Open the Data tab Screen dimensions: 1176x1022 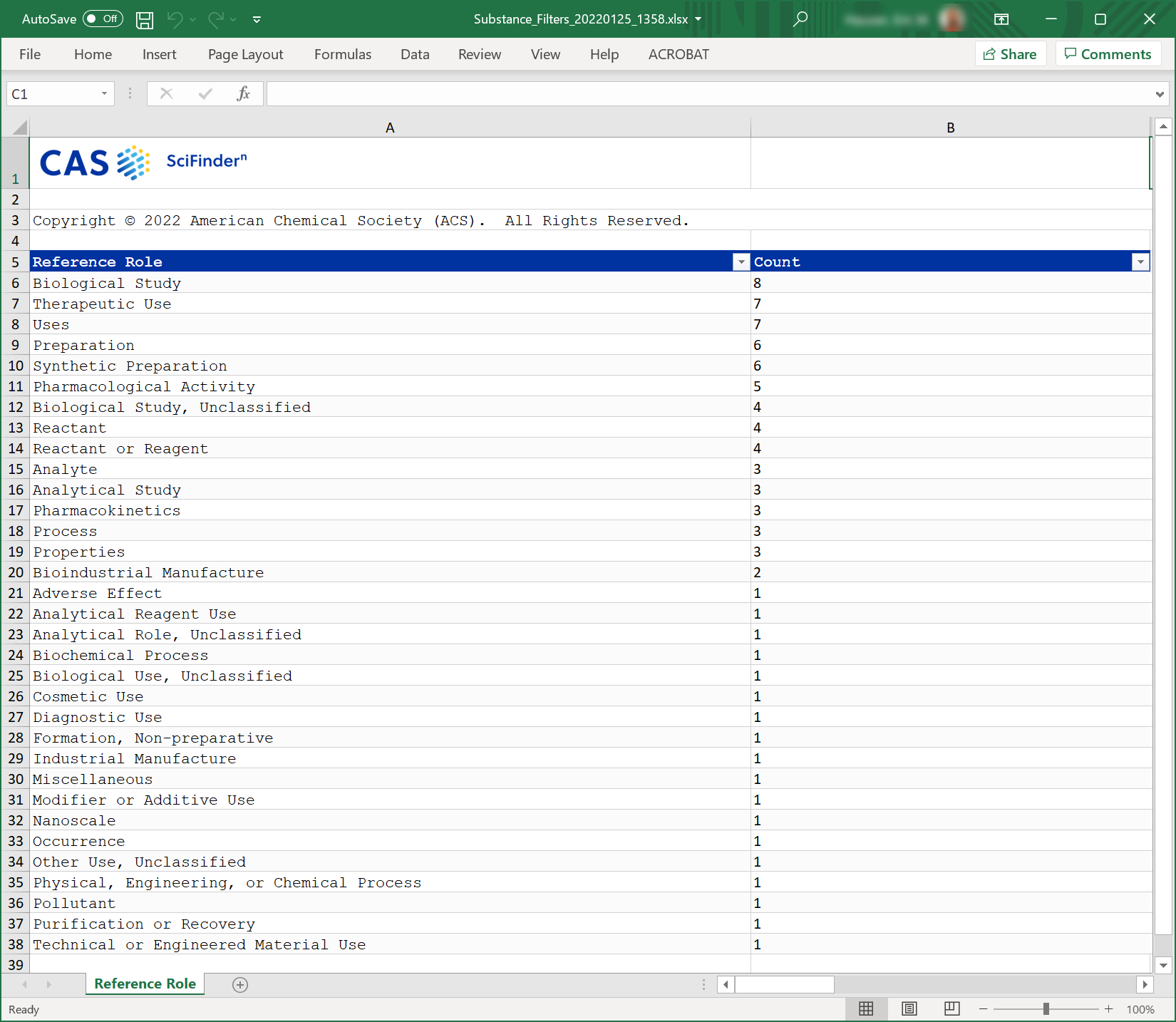pyautogui.click(x=415, y=54)
